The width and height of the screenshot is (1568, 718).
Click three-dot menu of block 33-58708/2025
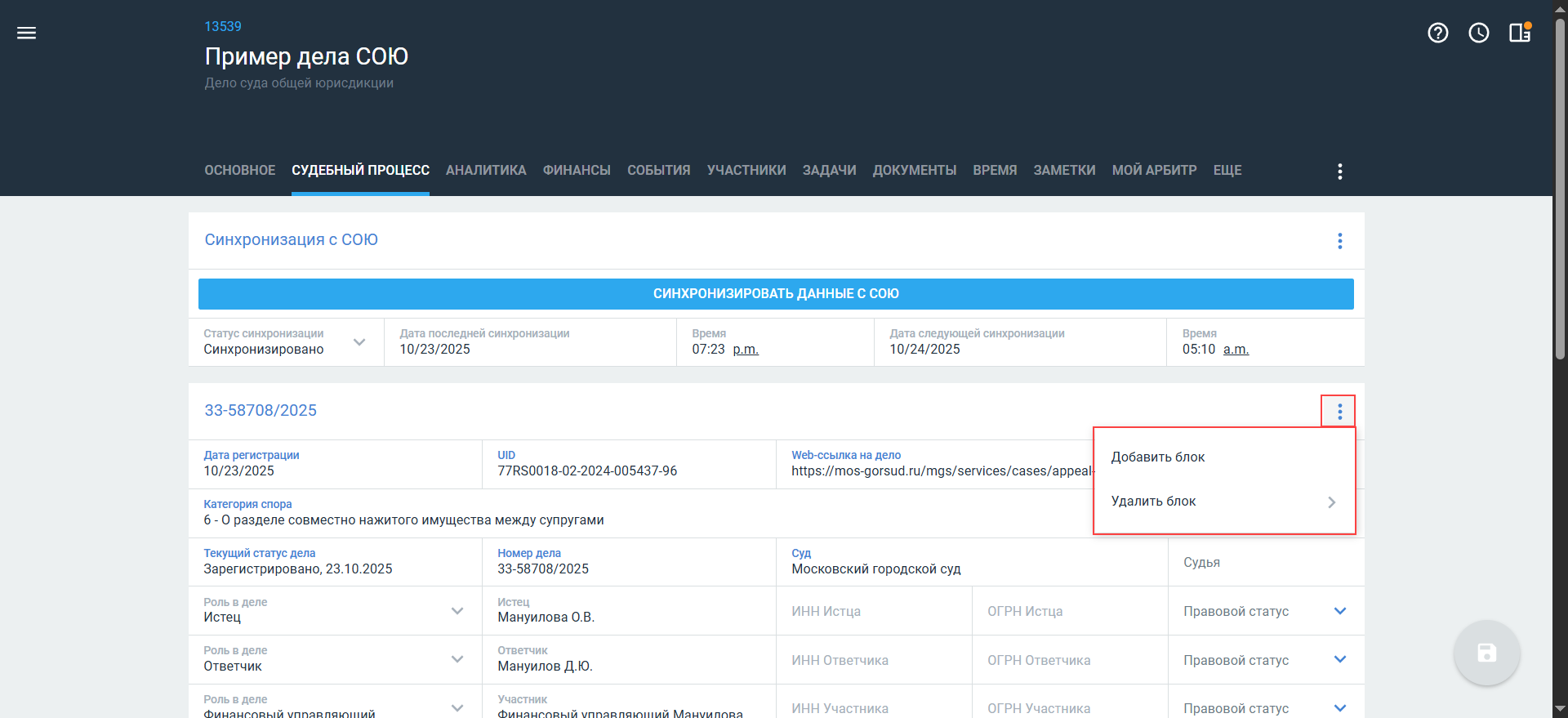1339,412
